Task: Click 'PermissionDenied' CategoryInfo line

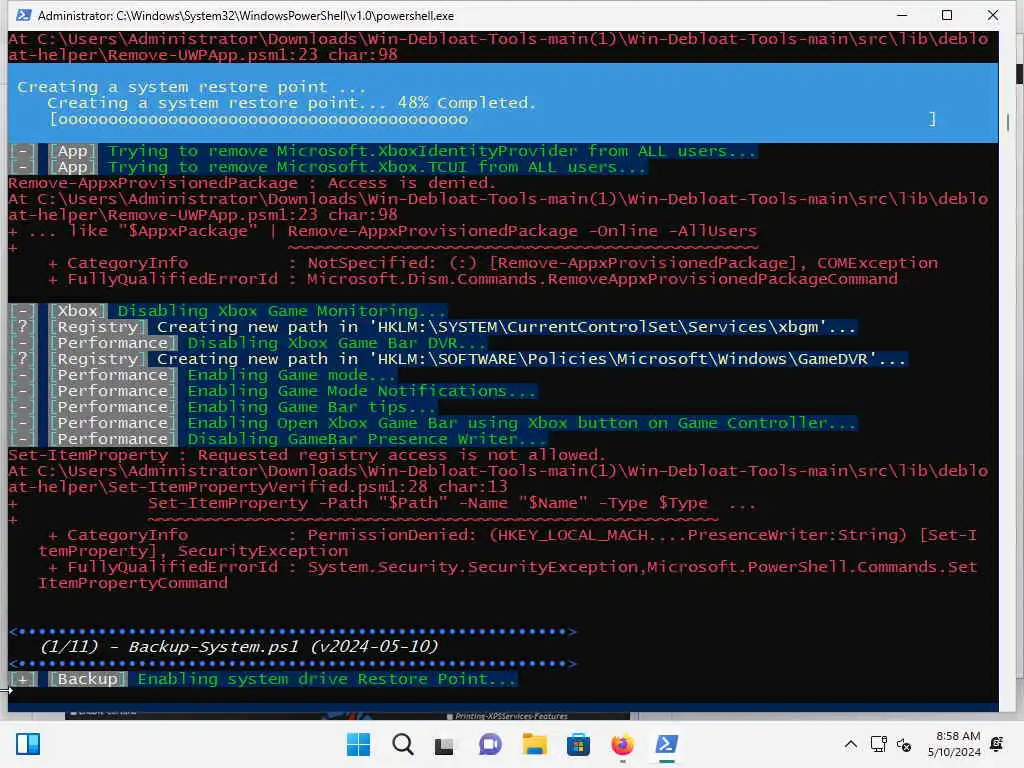Action: click(513, 535)
